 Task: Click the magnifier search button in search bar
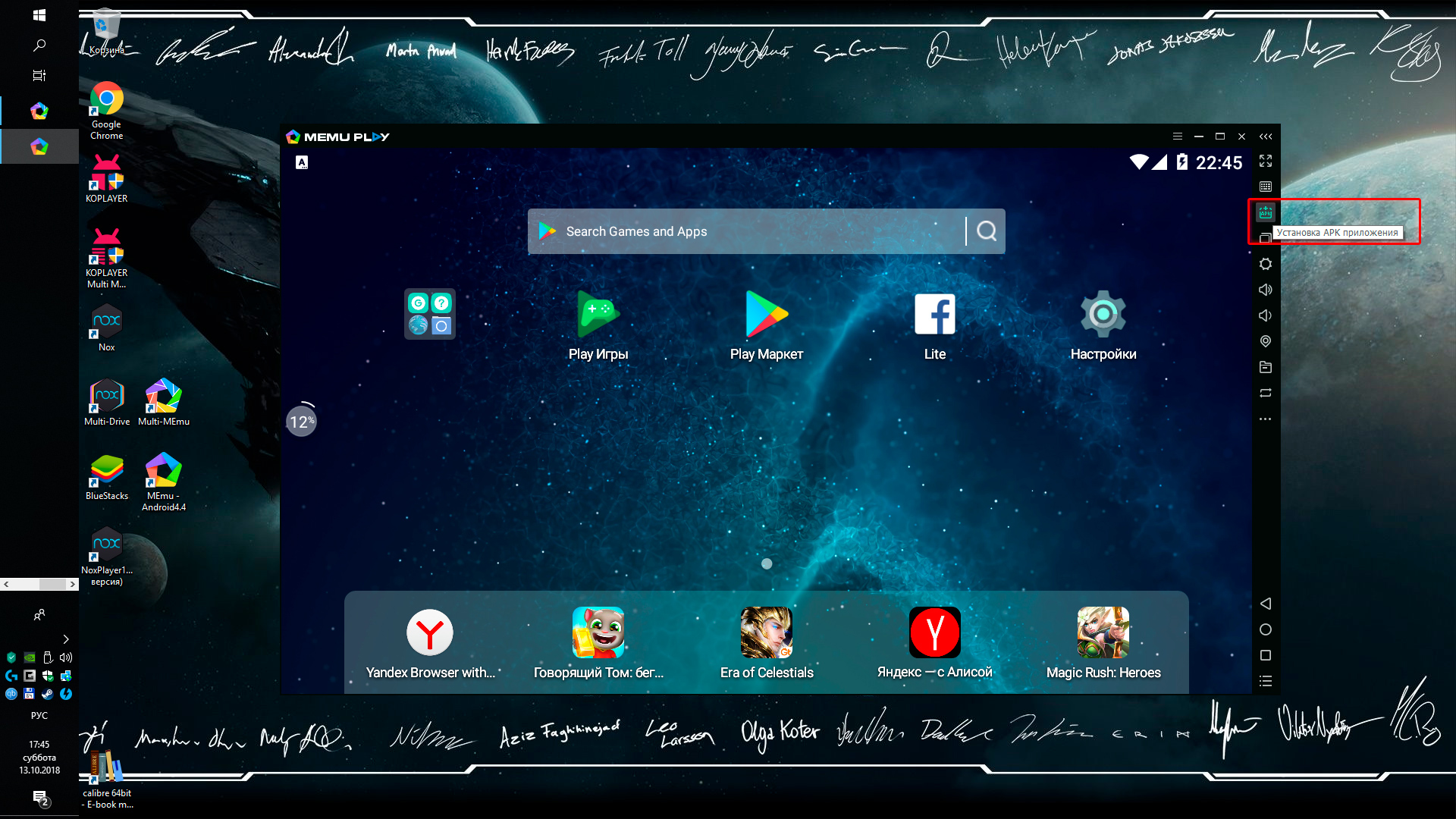[x=987, y=231]
